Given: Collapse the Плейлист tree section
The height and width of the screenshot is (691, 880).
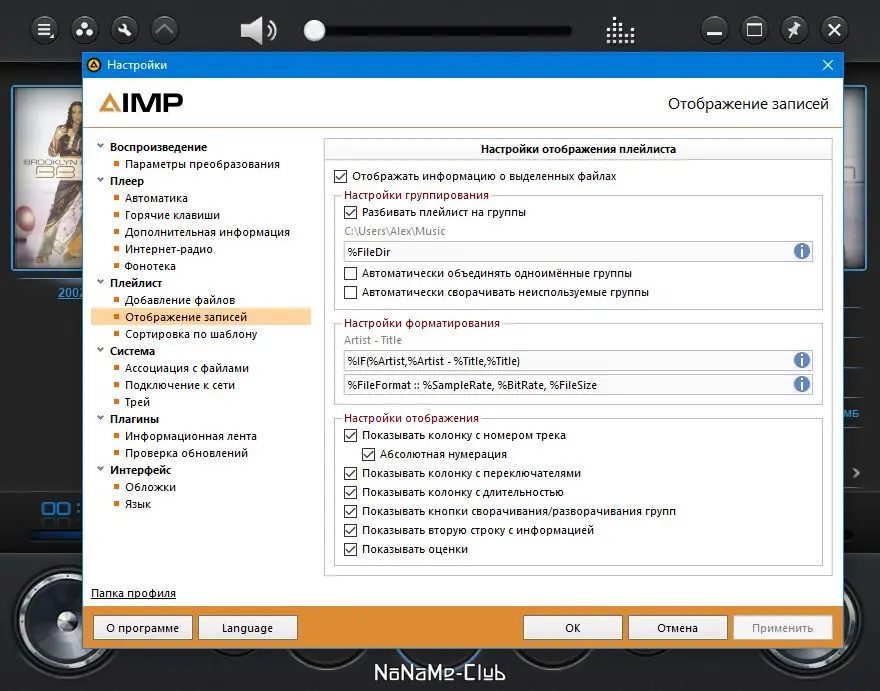Looking at the screenshot, I should [x=100, y=282].
